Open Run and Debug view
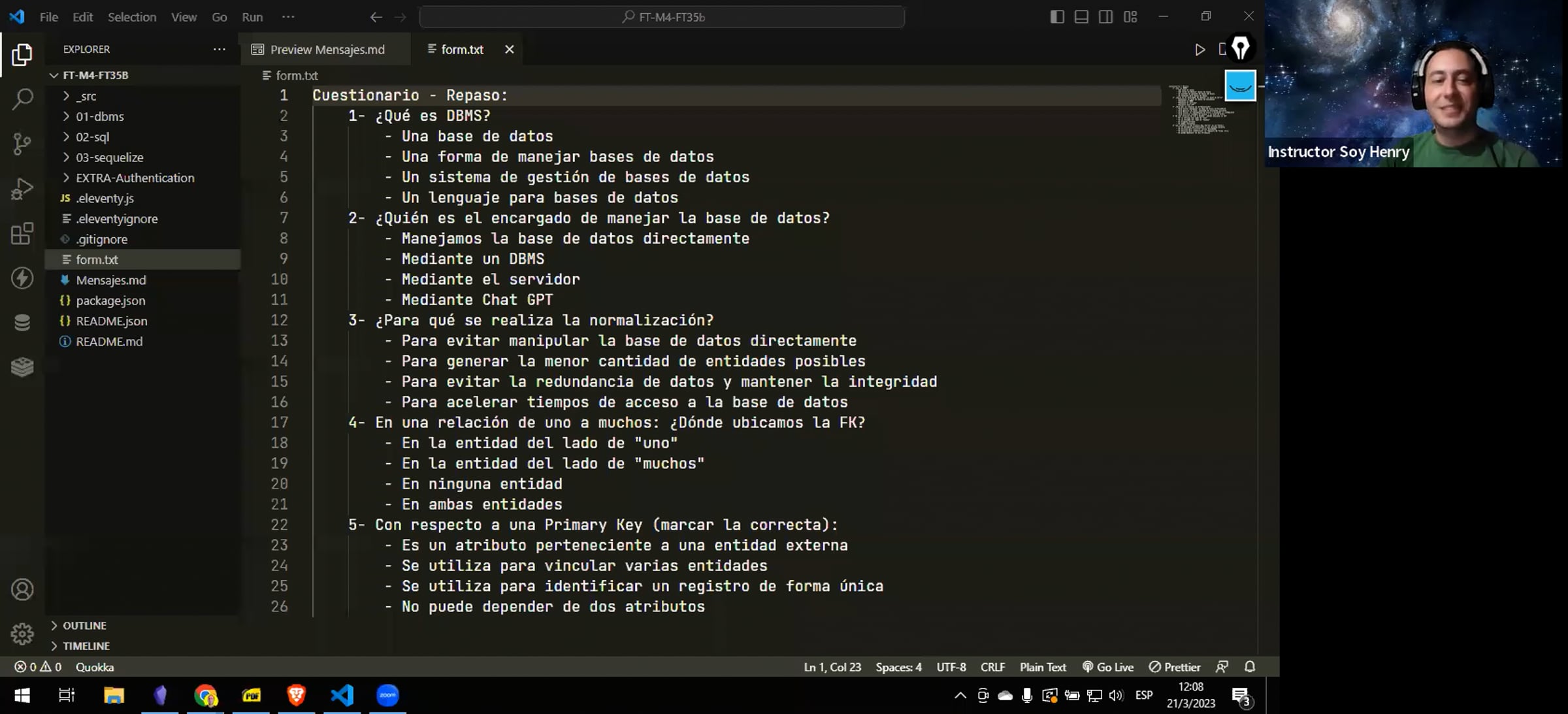The height and width of the screenshot is (714, 1568). (22, 189)
